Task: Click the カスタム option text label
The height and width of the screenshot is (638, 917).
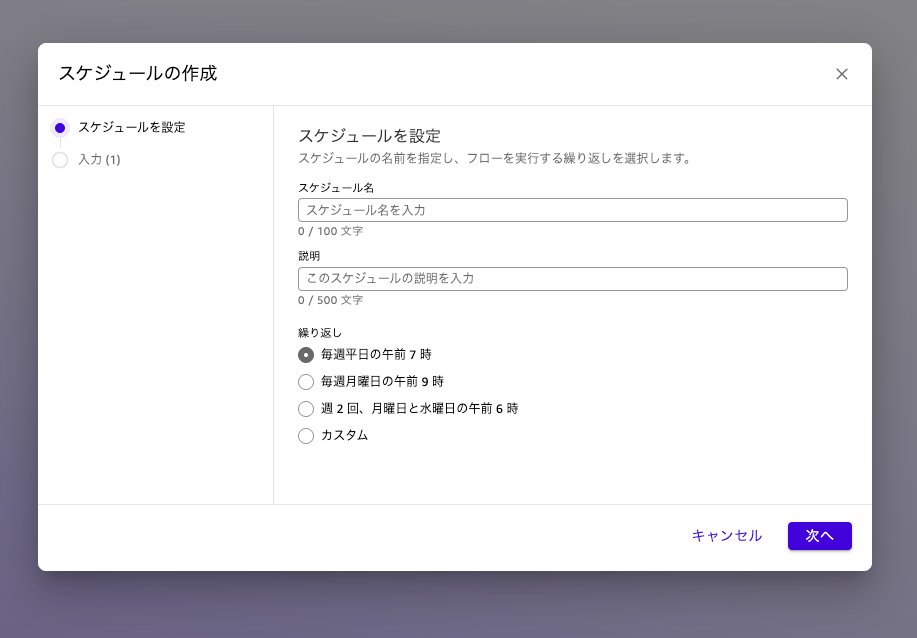Action: (344, 435)
